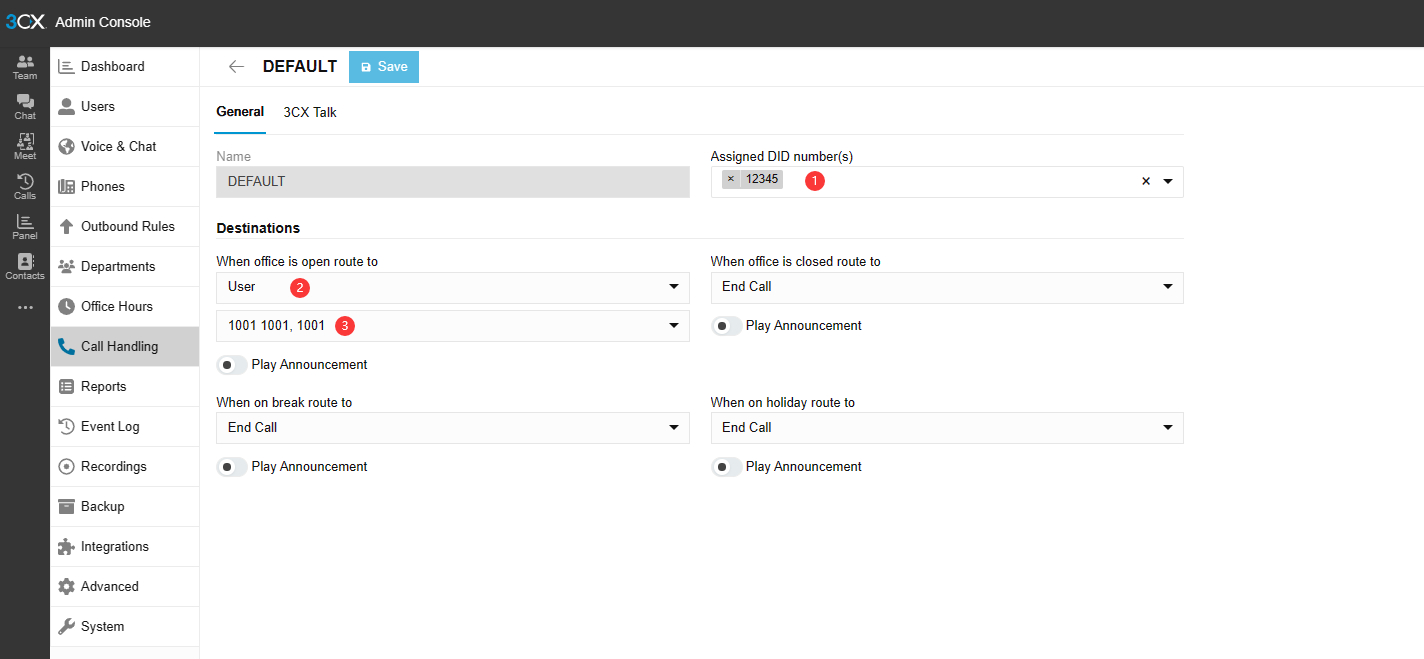Enable Play Announcement for office open
1424x659 pixels.
tap(232, 365)
